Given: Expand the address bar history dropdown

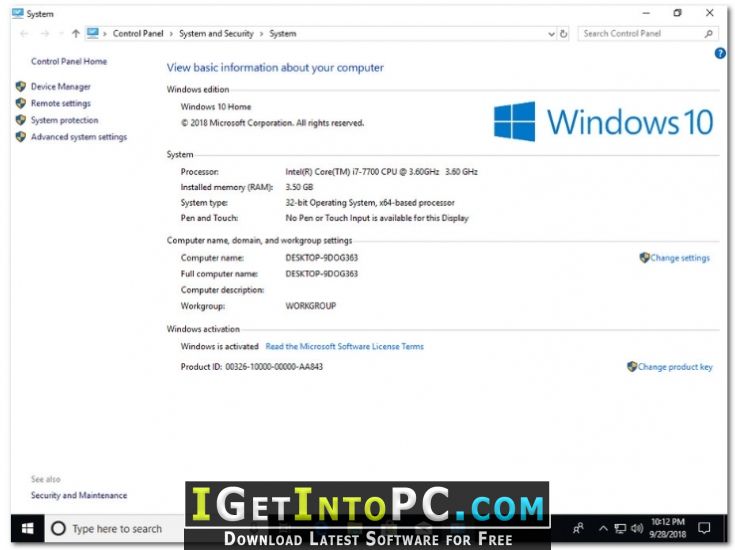Looking at the screenshot, I should coord(551,34).
